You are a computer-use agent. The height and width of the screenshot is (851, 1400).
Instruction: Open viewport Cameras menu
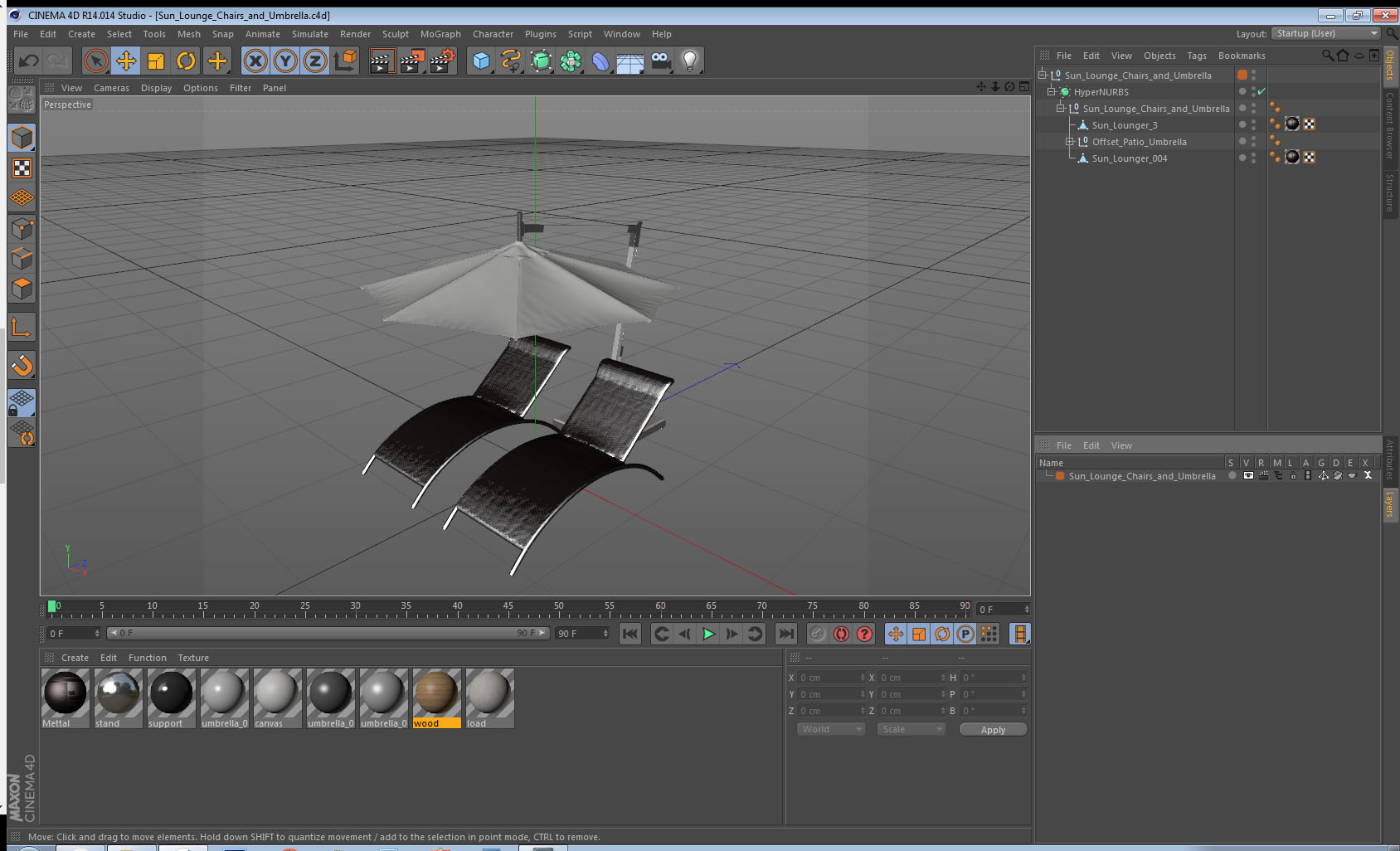[111, 88]
